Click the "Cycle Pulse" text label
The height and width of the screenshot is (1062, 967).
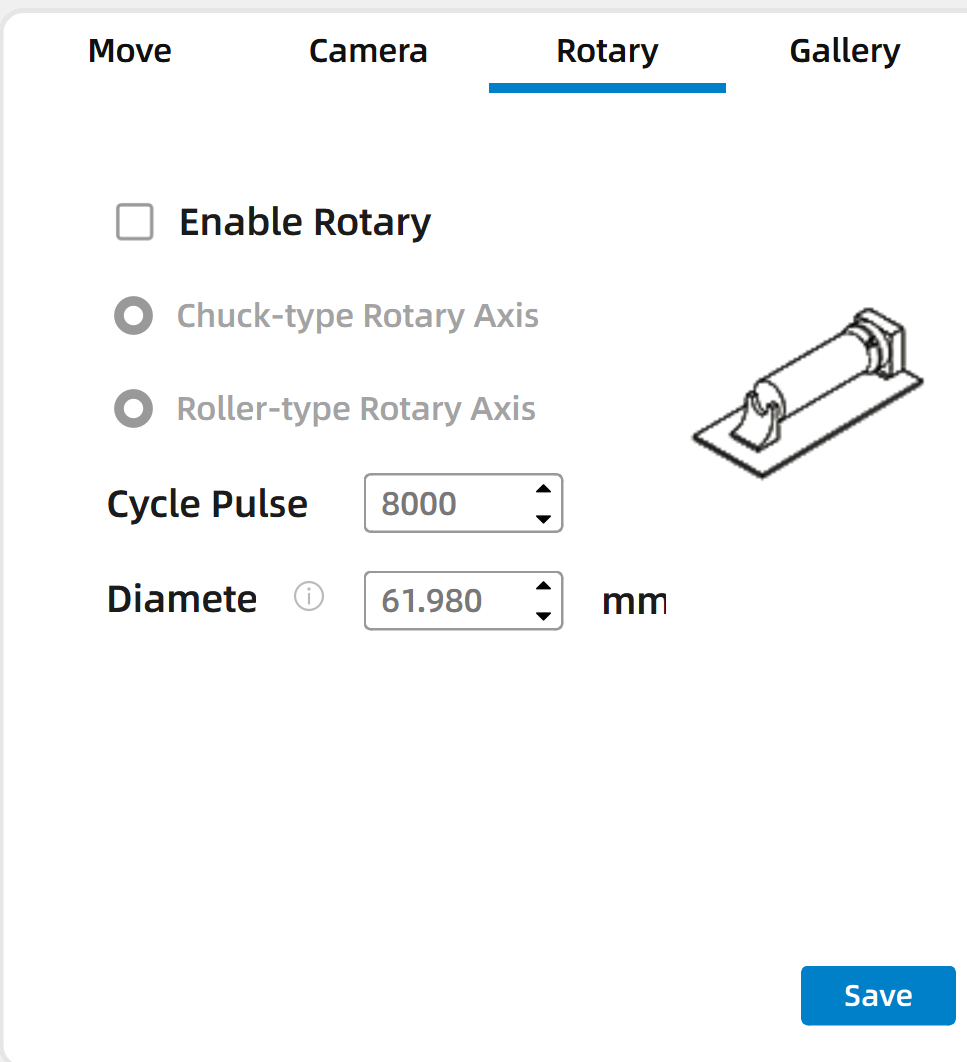click(207, 504)
